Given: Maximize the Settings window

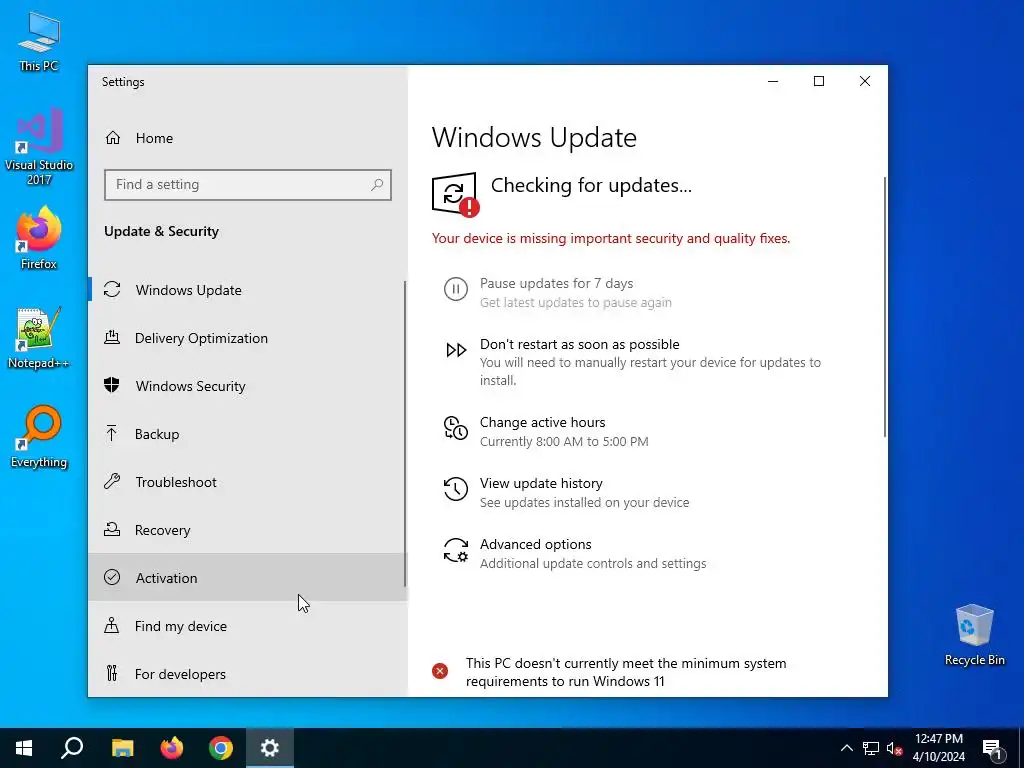Looking at the screenshot, I should [819, 81].
